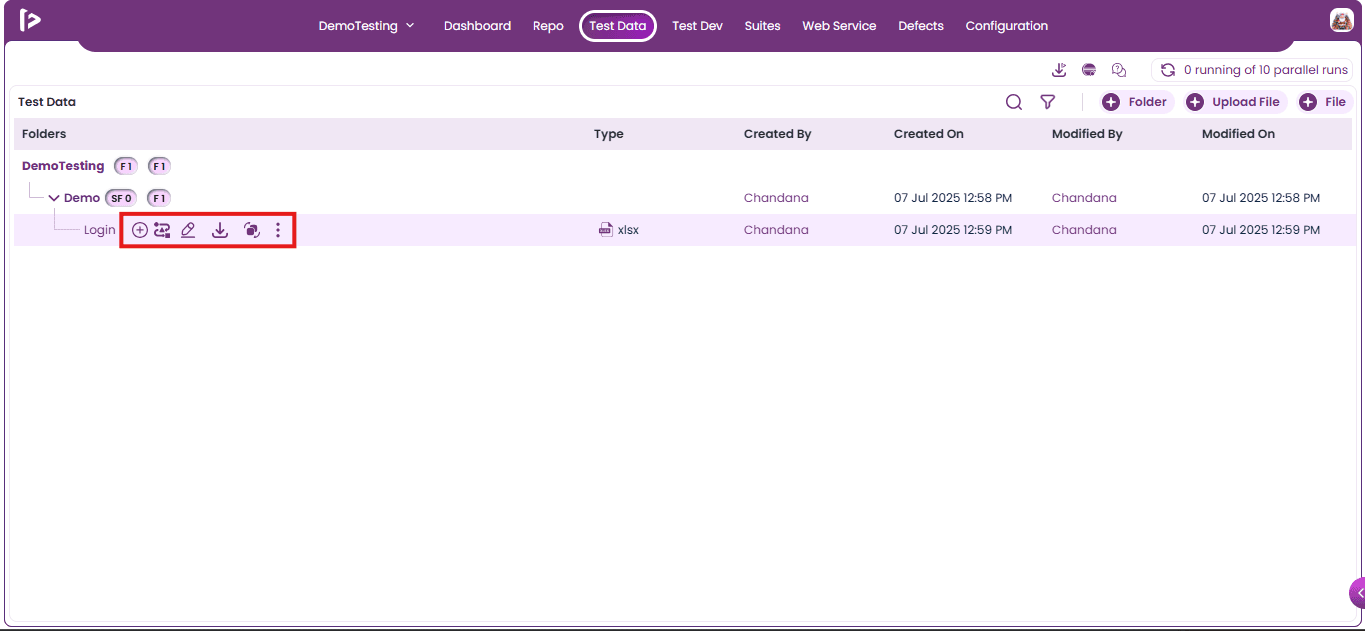1365x631 pixels.
Task: Switch to the Repo tab
Action: coord(548,26)
